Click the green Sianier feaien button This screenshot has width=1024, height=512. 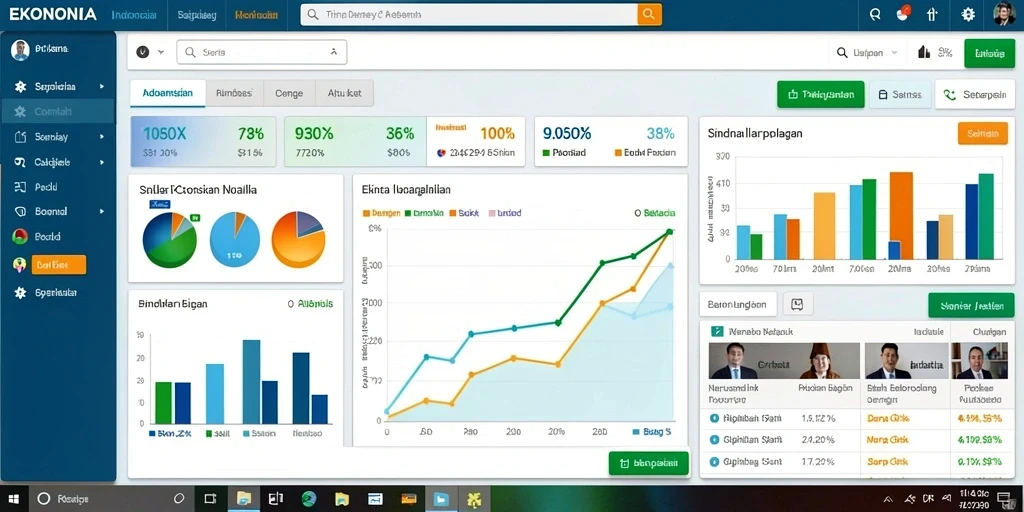coord(972,305)
